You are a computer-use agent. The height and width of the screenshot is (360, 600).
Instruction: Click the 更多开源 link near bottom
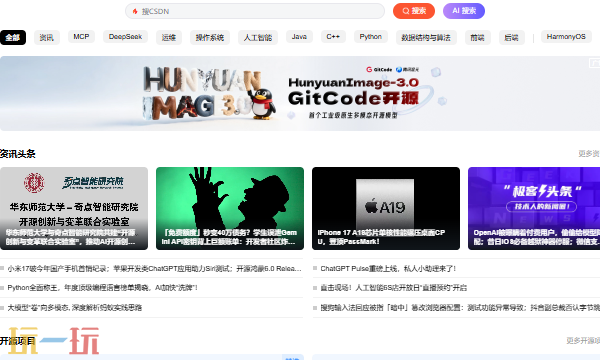[x=583, y=340]
